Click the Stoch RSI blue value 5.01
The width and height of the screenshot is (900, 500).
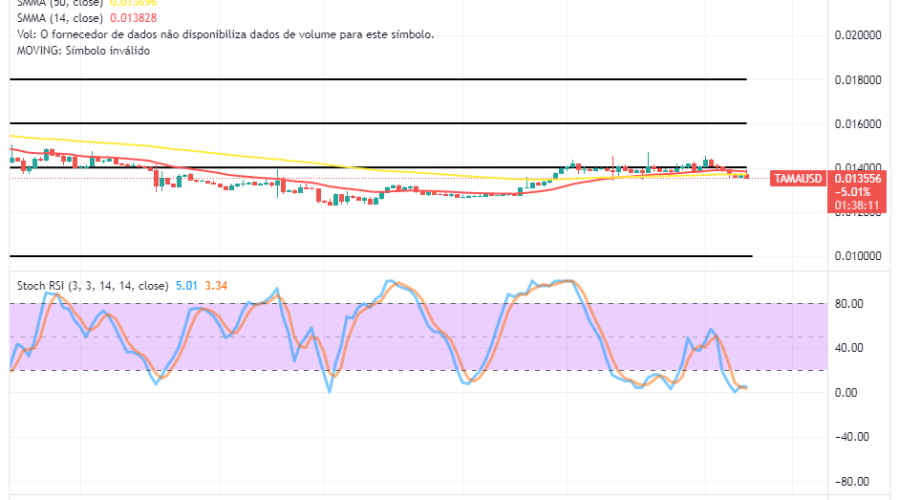coord(187,285)
